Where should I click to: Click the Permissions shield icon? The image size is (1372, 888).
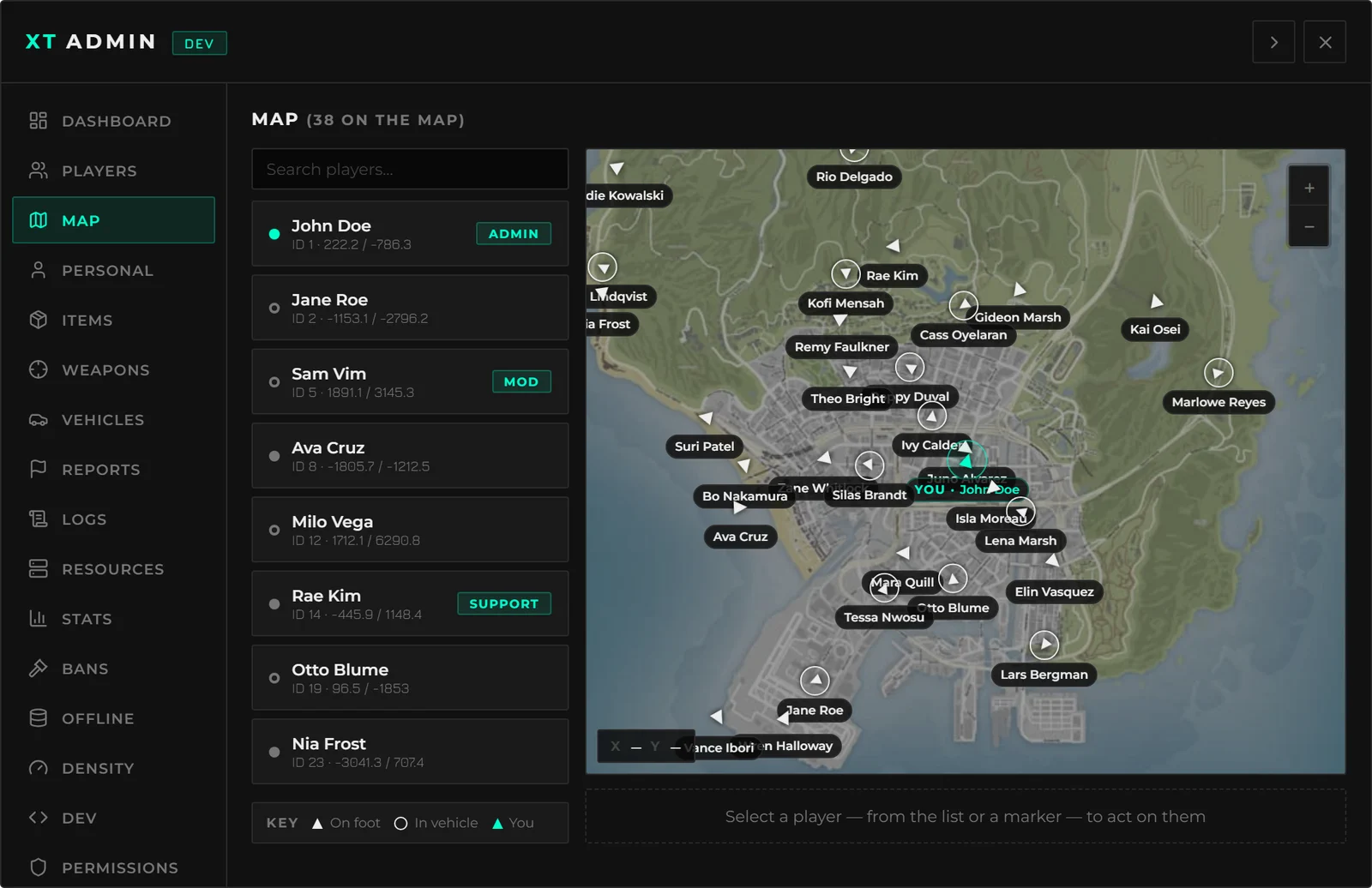[38, 867]
